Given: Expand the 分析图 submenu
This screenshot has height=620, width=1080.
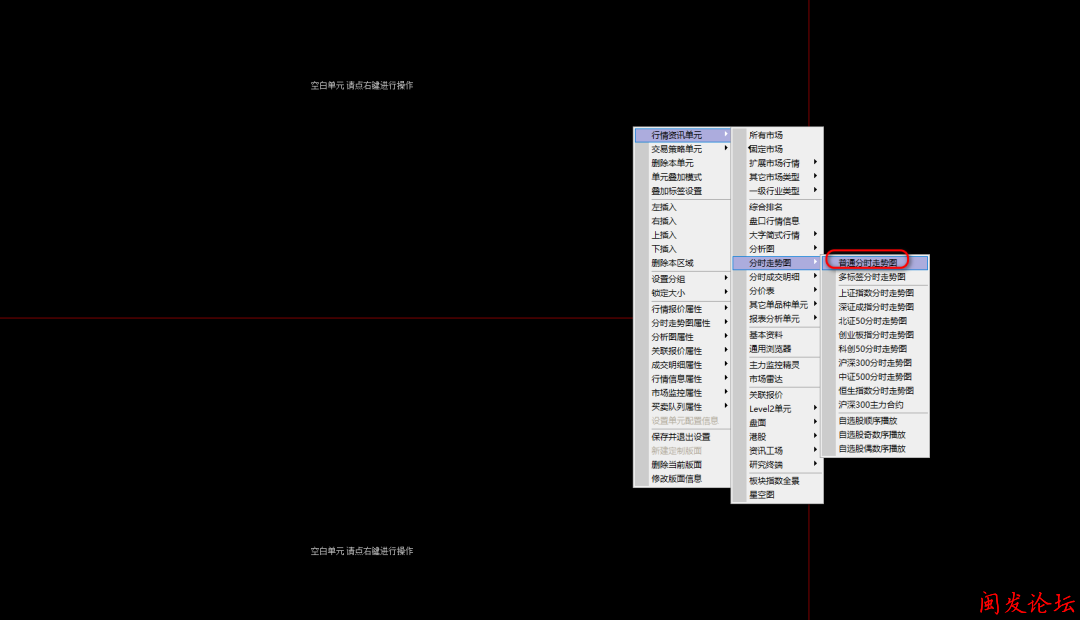Looking at the screenshot, I should tap(762, 249).
